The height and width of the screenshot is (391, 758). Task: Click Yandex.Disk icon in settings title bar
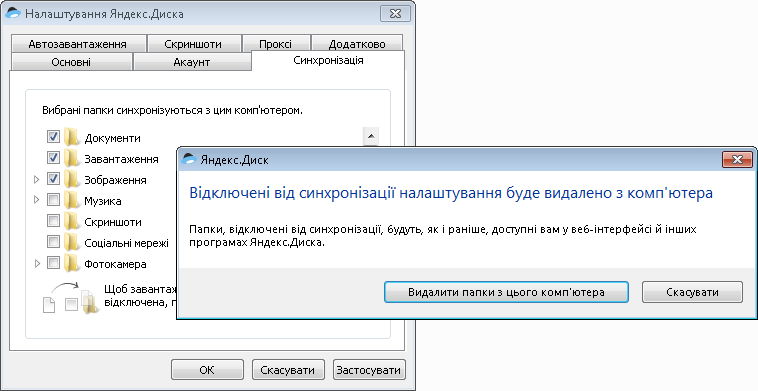click(x=13, y=13)
